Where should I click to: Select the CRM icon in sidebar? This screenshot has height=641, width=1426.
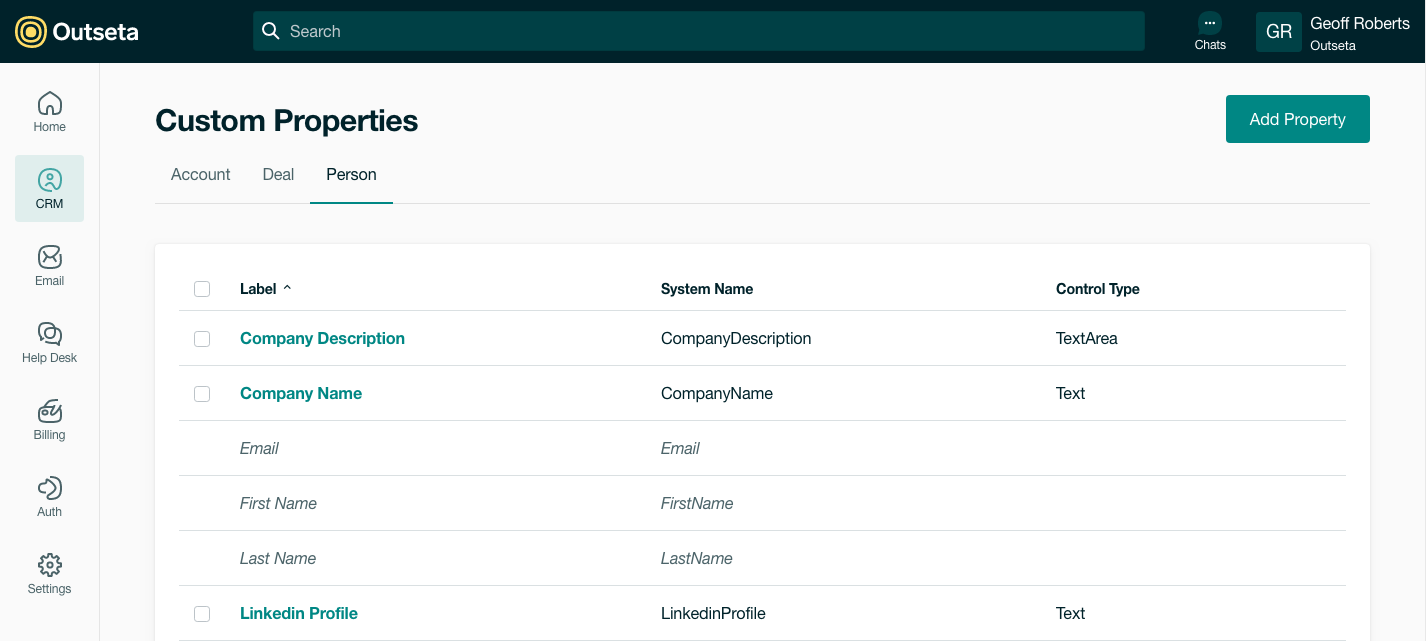tap(49, 188)
